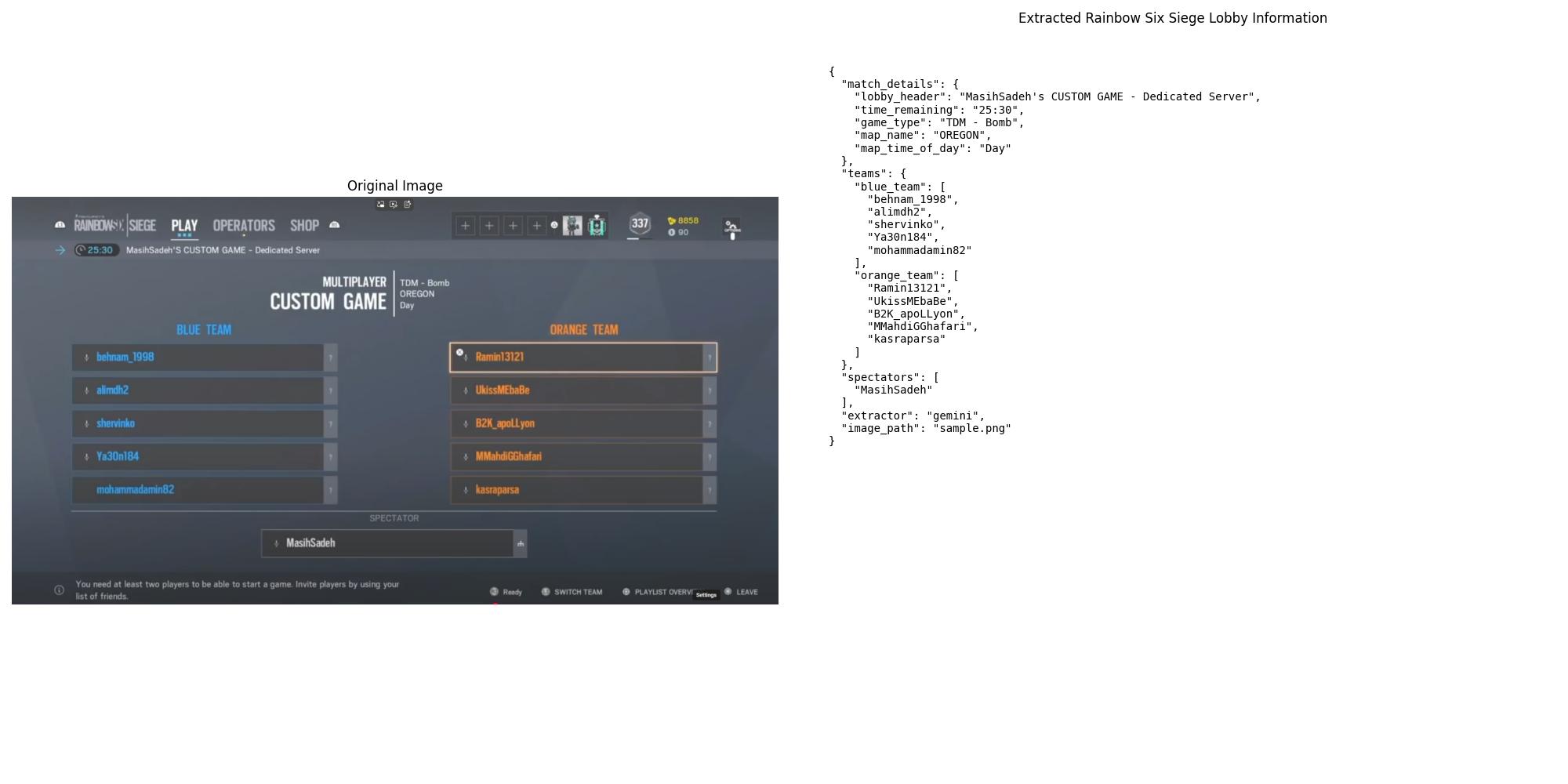The width and height of the screenshot is (1568, 784).
Task: Select the B2K_apoLLyon player row
Action: point(583,423)
